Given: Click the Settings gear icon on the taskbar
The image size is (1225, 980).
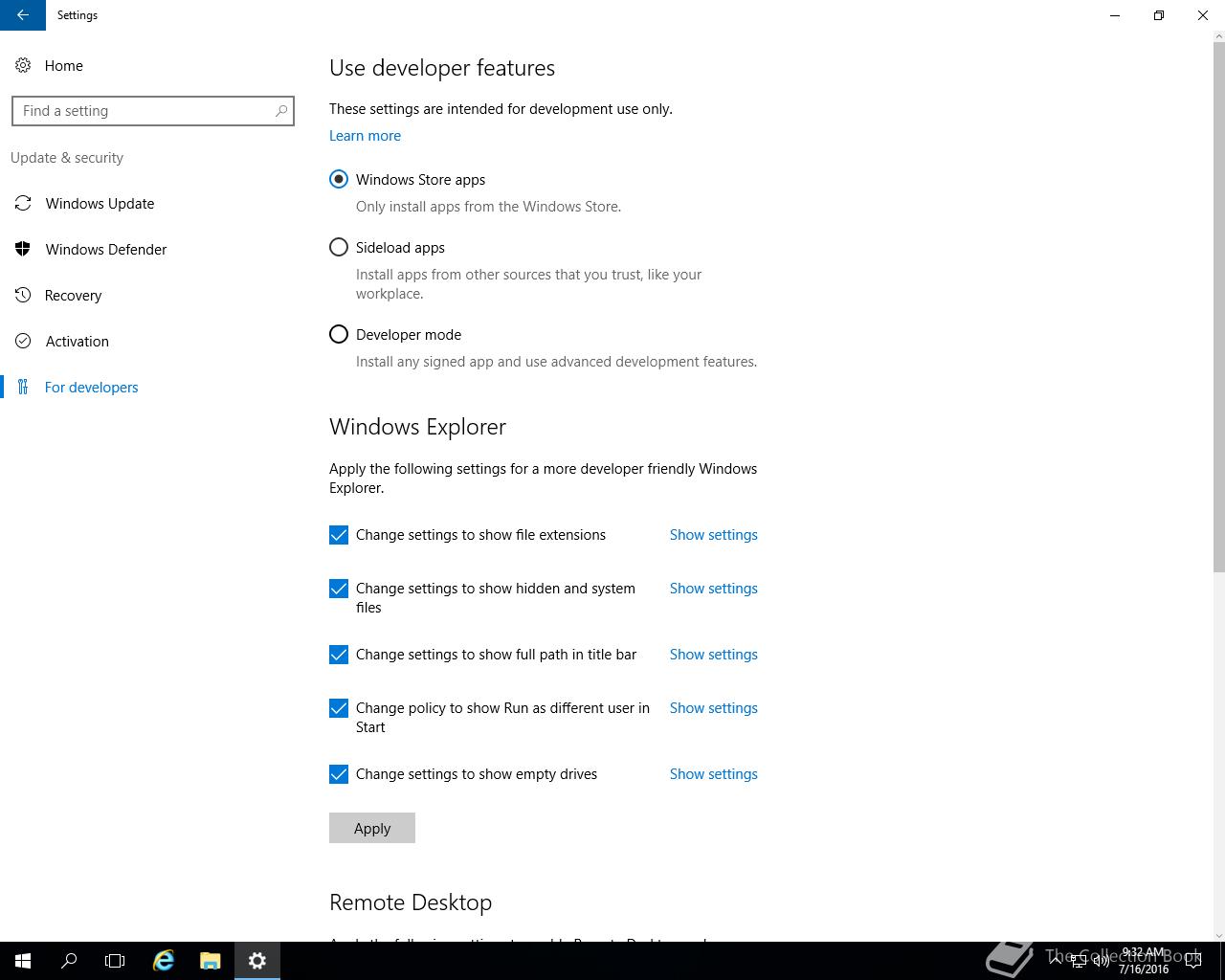Looking at the screenshot, I should tap(257, 961).
